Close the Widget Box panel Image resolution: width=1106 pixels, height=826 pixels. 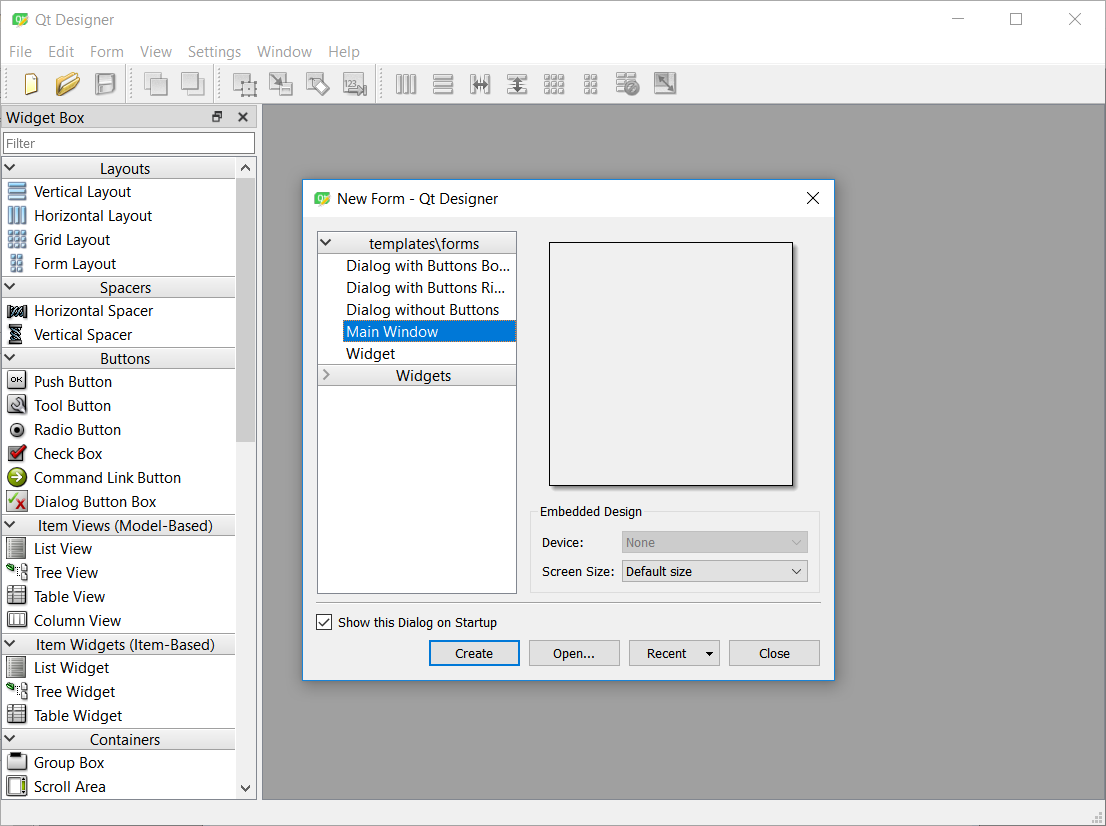pyautogui.click(x=243, y=117)
